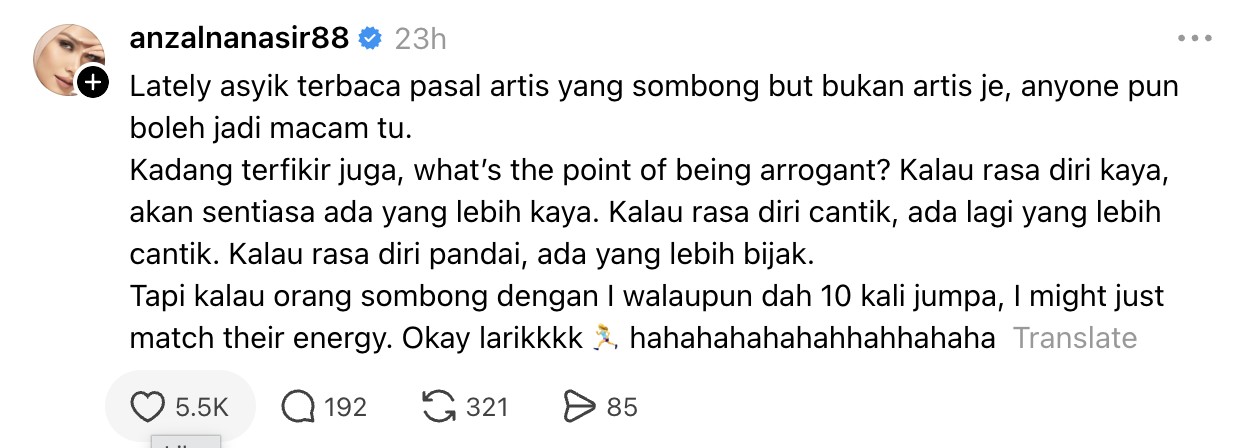Click the line starting "Lately asyik terbaca"
Image resolution: width=1250 pixels, height=448 pixels.
point(654,87)
